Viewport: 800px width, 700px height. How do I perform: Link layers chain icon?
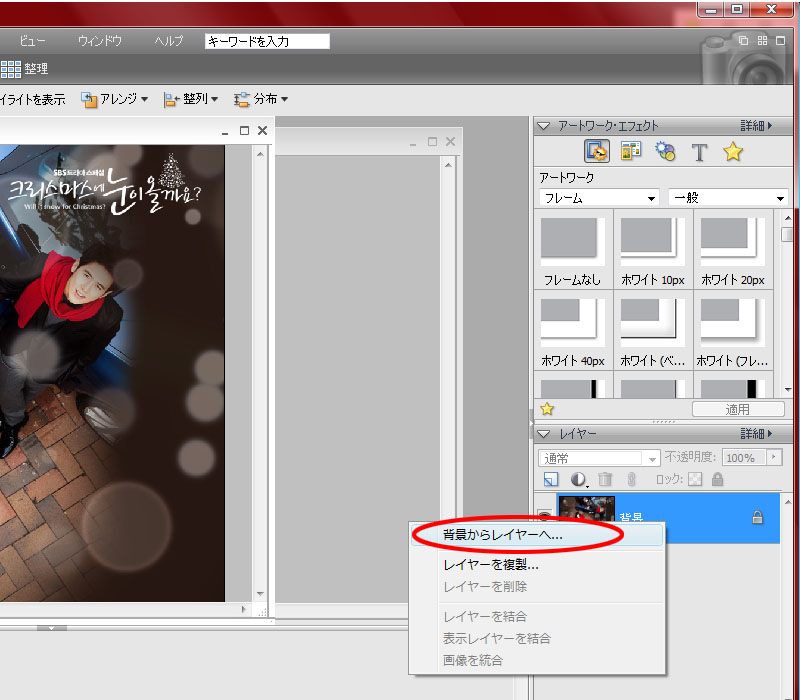coord(632,479)
